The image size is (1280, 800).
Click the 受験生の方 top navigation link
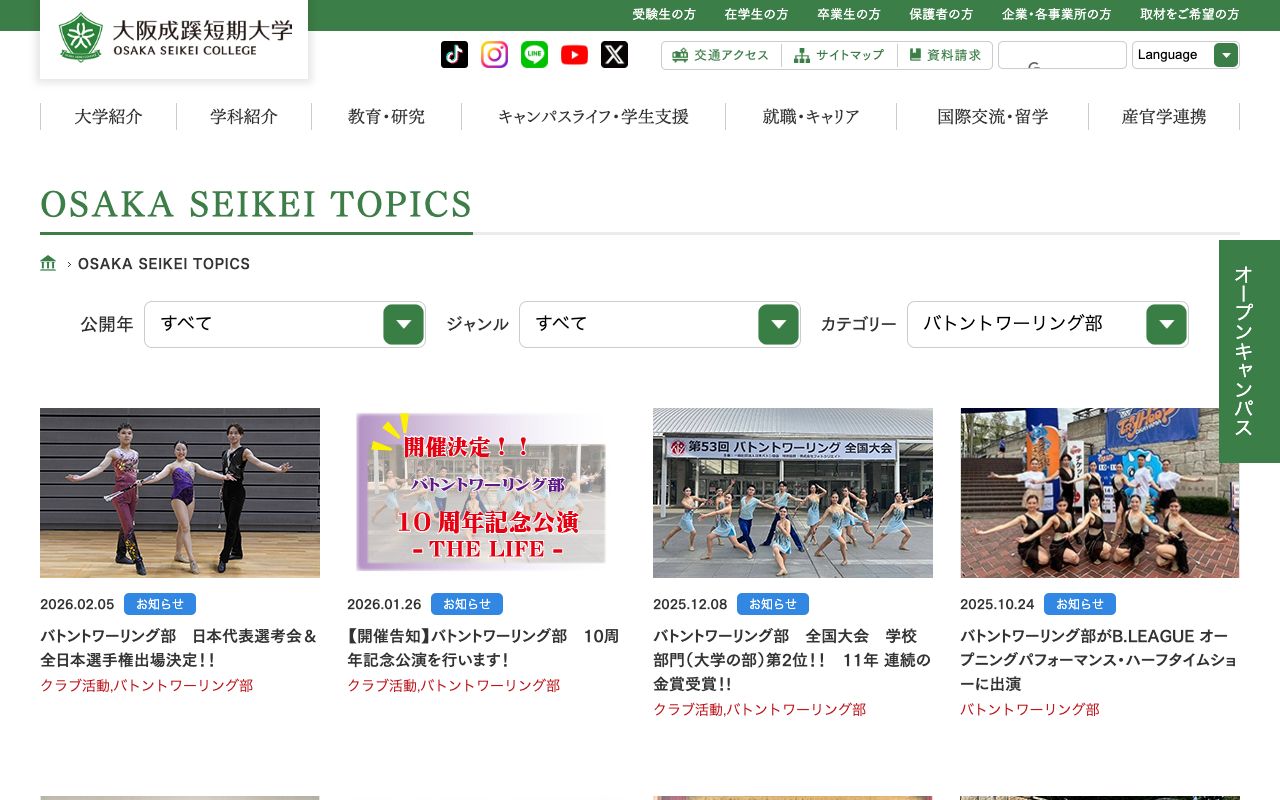(663, 15)
